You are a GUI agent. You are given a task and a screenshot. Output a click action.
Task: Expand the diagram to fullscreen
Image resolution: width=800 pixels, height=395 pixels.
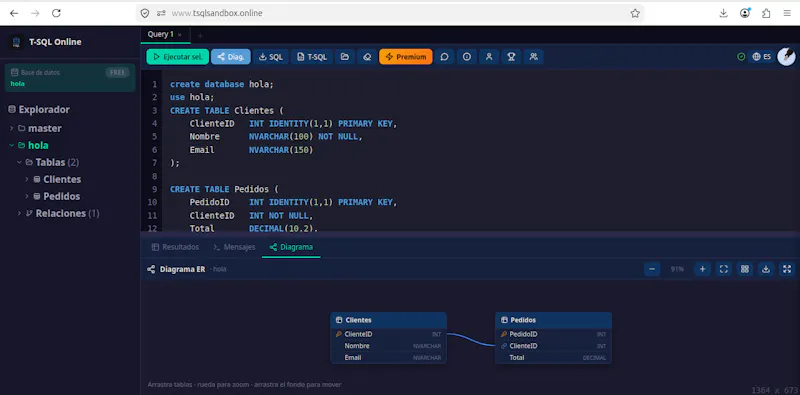pyautogui.click(x=787, y=269)
